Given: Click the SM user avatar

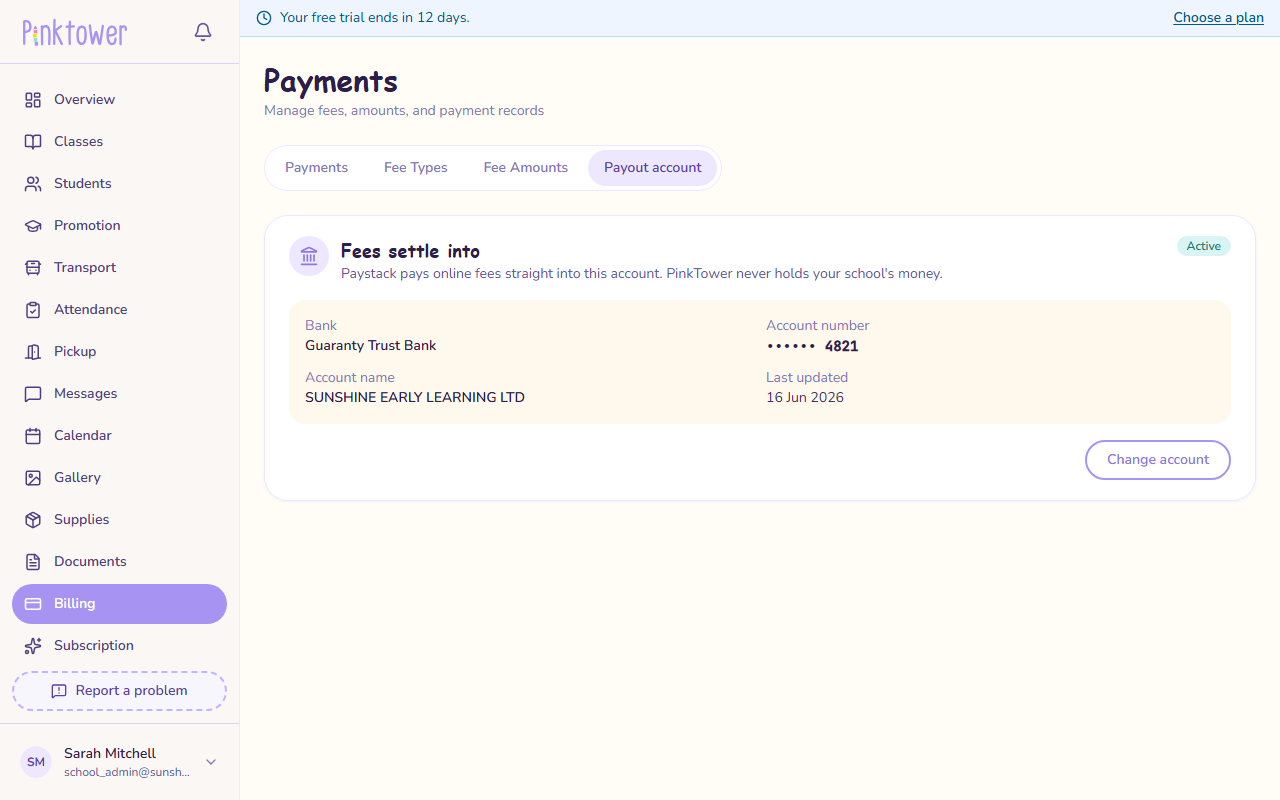Looking at the screenshot, I should coord(36,762).
